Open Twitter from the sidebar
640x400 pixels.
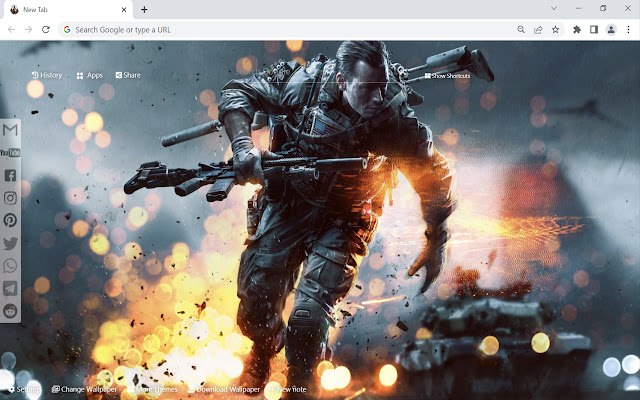point(10,243)
